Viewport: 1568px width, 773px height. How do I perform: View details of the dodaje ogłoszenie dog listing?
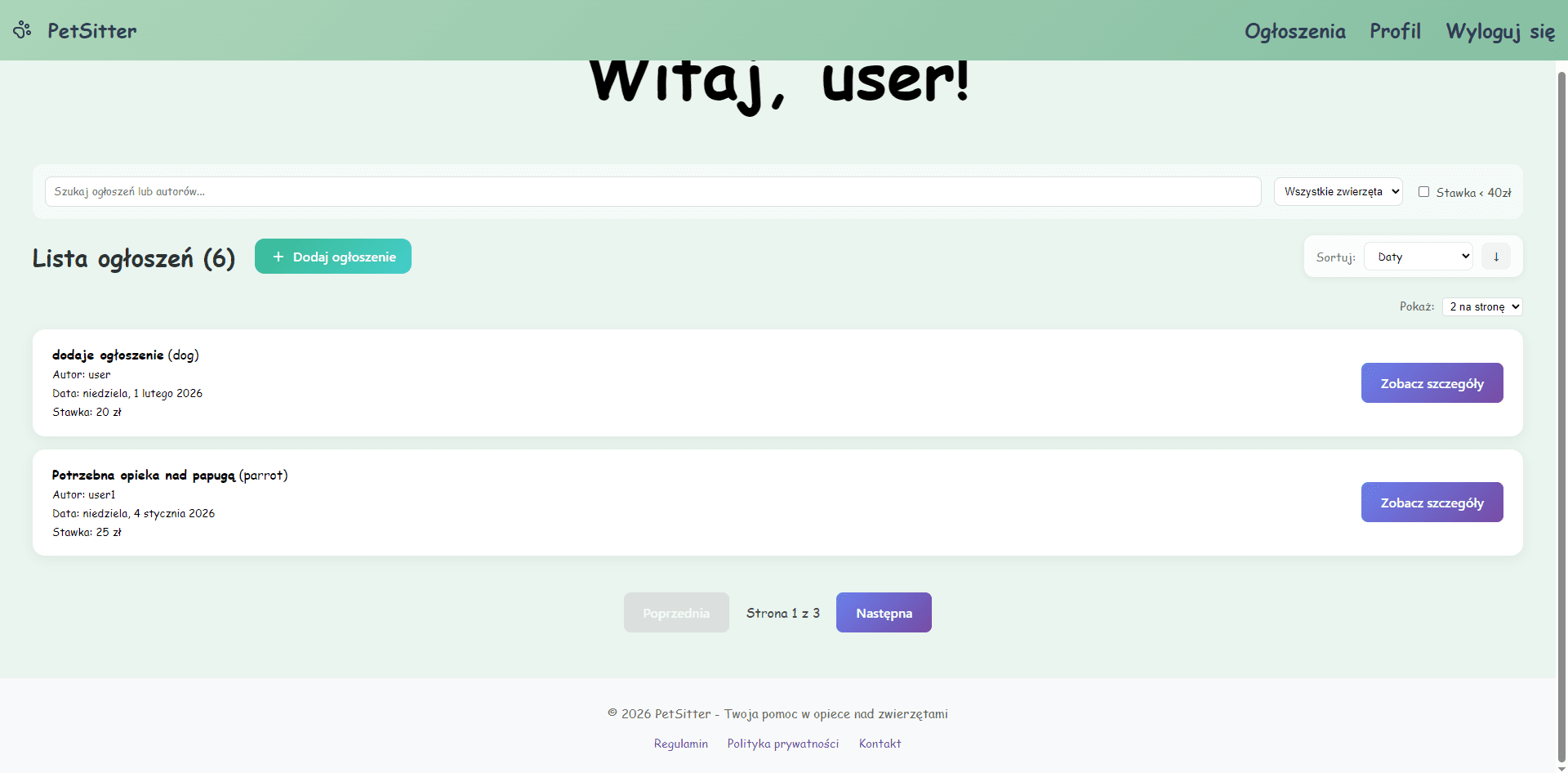(1432, 383)
